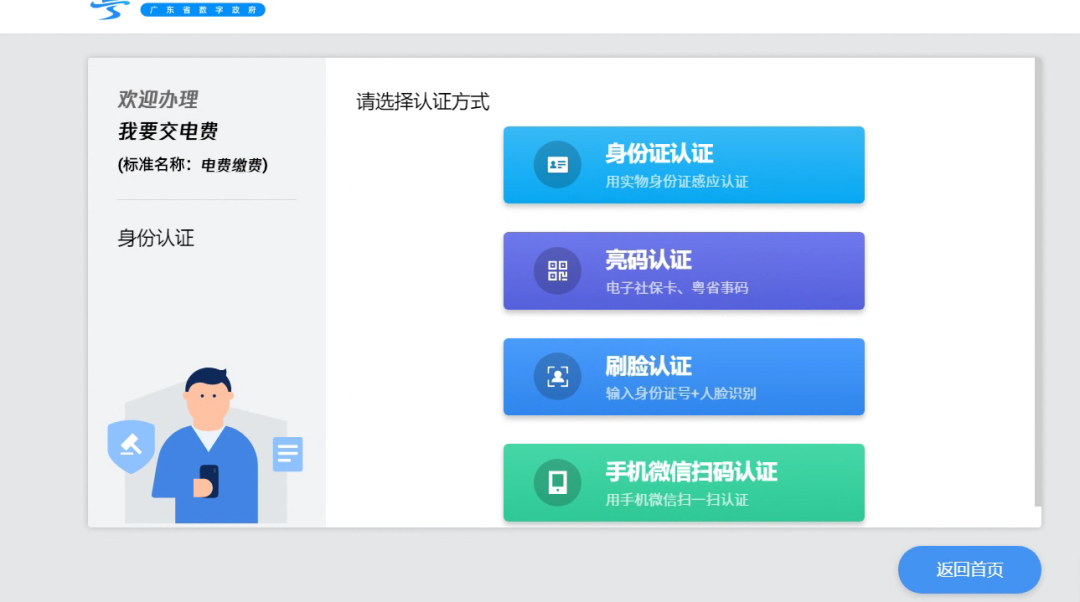Click the face-scan icon on 刷脸认证 card
This screenshot has height=602, width=1080.
[556, 376]
